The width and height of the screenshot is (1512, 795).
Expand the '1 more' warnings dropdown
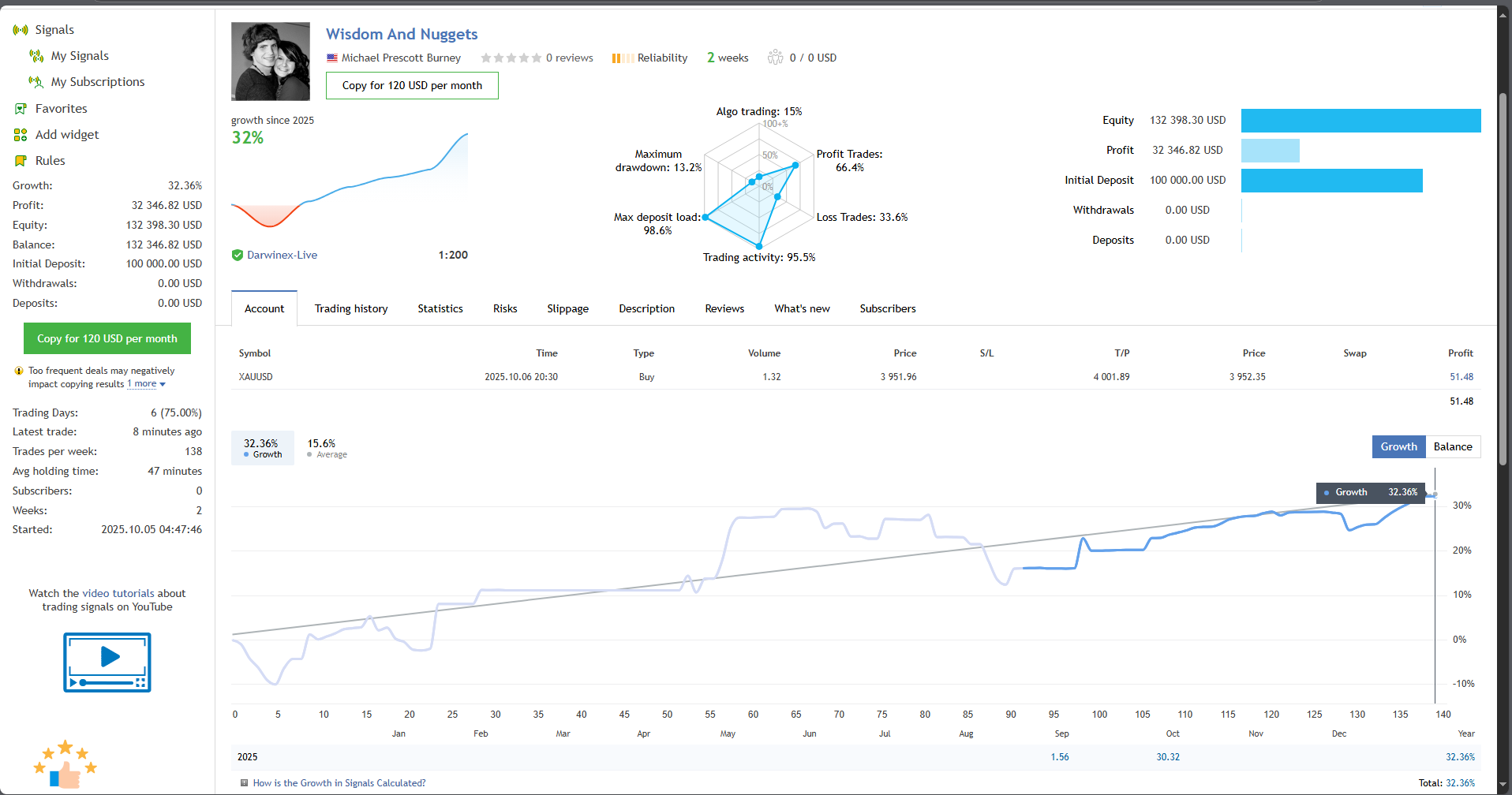click(x=147, y=384)
